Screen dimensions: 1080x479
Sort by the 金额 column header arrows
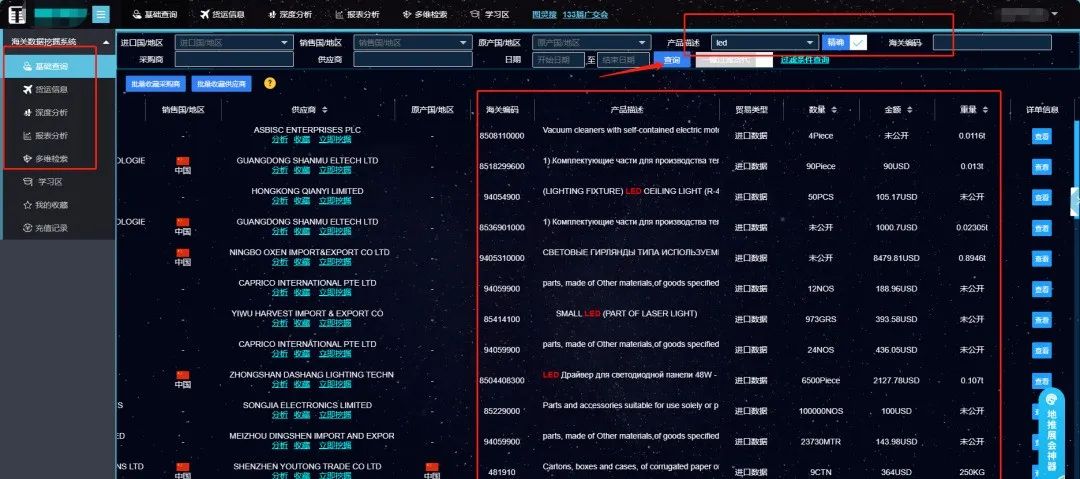[910, 110]
